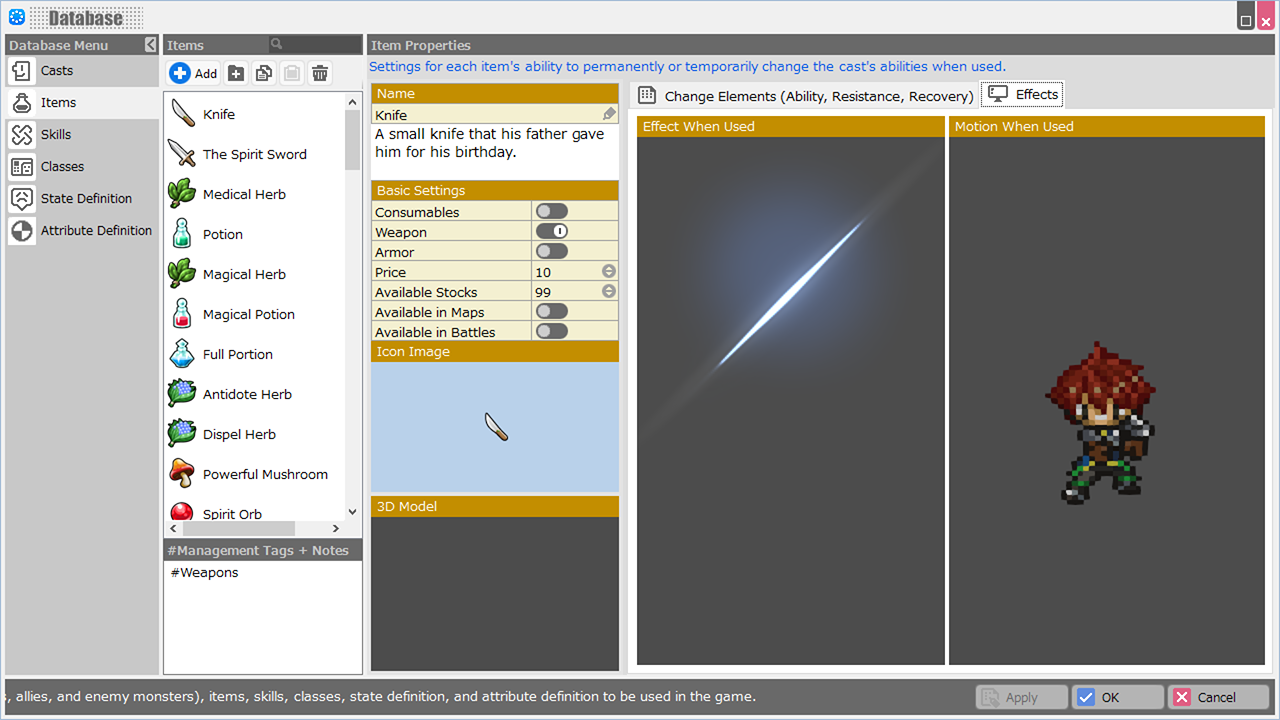Open the Skills database section
Image resolution: width=1280 pixels, height=720 pixels.
pyautogui.click(x=56, y=135)
